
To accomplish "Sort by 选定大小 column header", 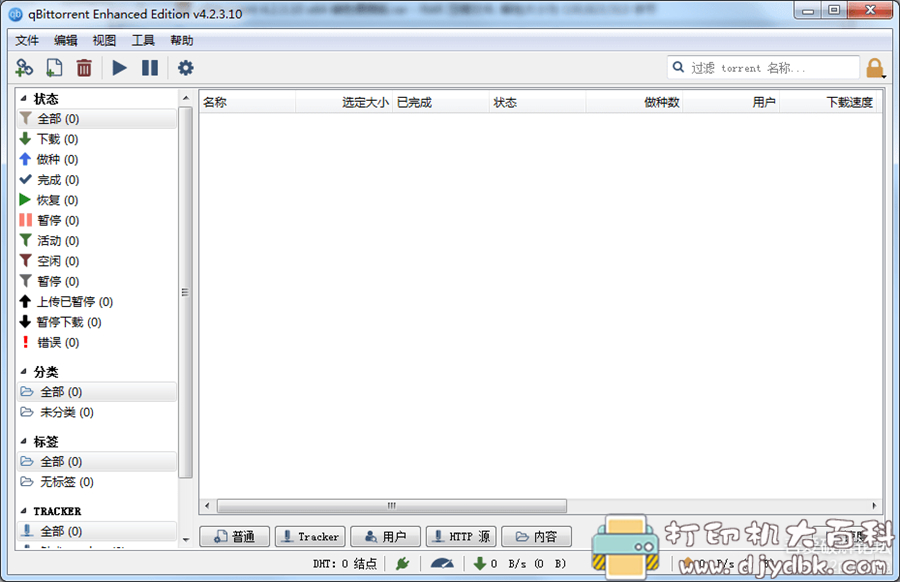I will coord(344,102).
